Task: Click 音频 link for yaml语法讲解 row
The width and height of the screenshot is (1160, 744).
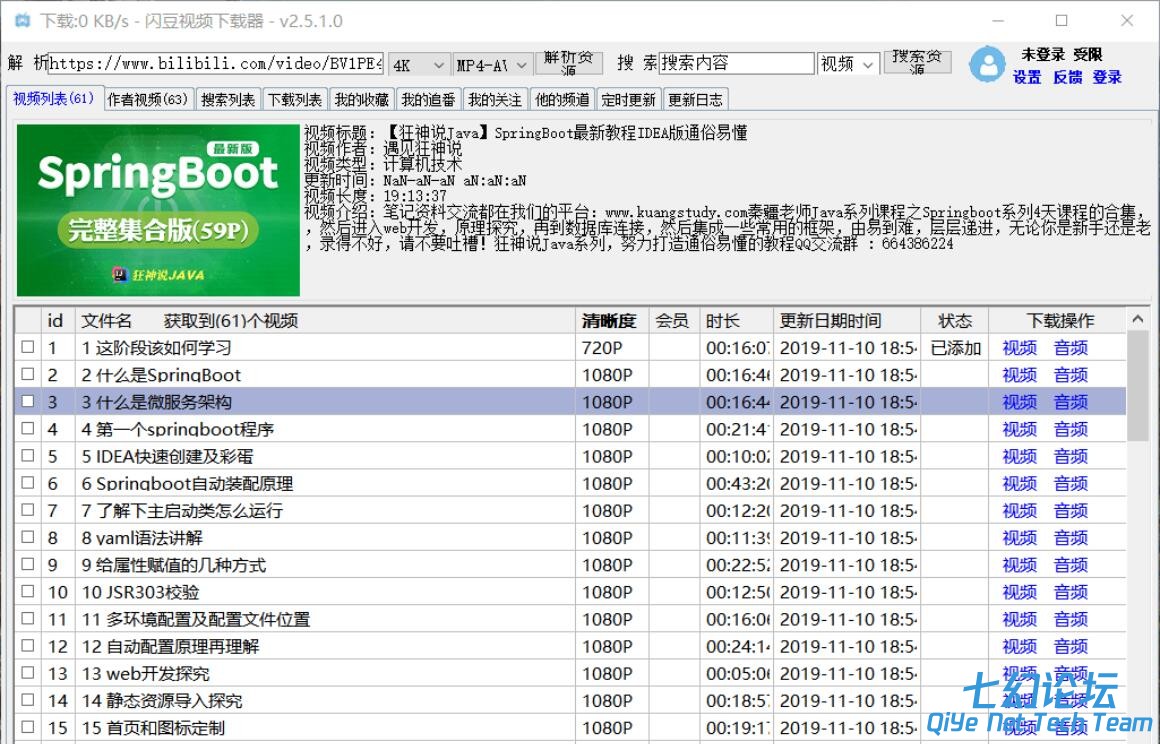Action: pos(1070,538)
